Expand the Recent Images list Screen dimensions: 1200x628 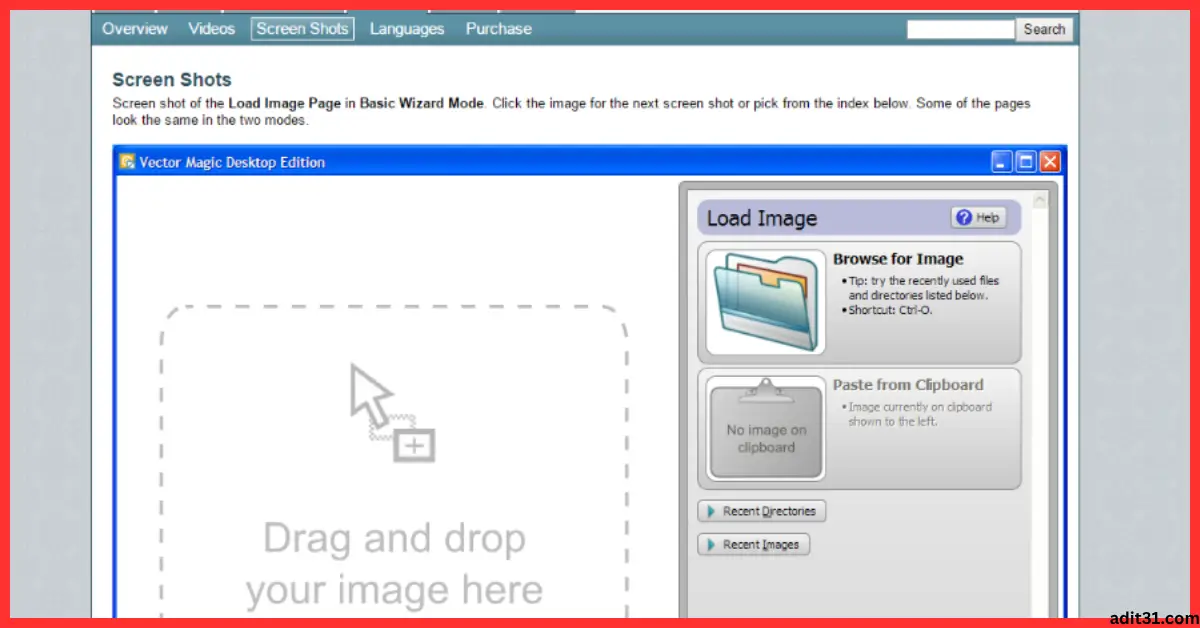pyautogui.click(x=753, y=545)
